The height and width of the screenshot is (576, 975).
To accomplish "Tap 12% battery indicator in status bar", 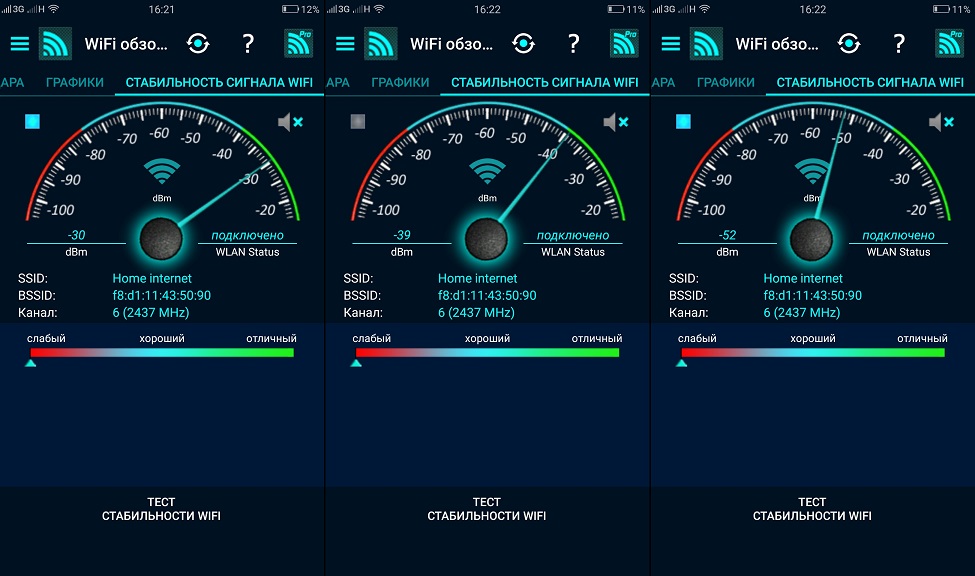I will [x=300, y=9].
